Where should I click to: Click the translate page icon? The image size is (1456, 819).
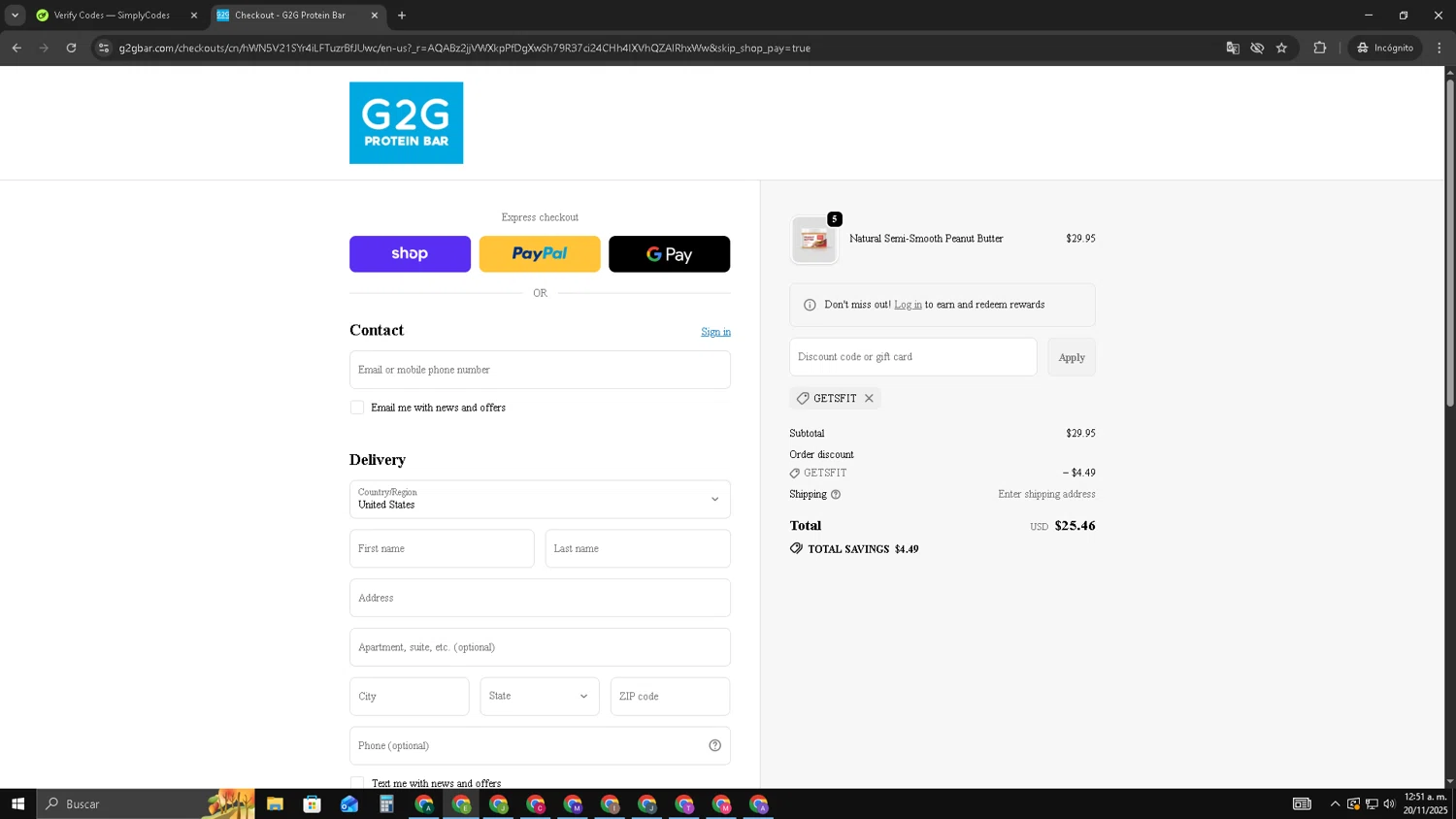pos(1233,48)
